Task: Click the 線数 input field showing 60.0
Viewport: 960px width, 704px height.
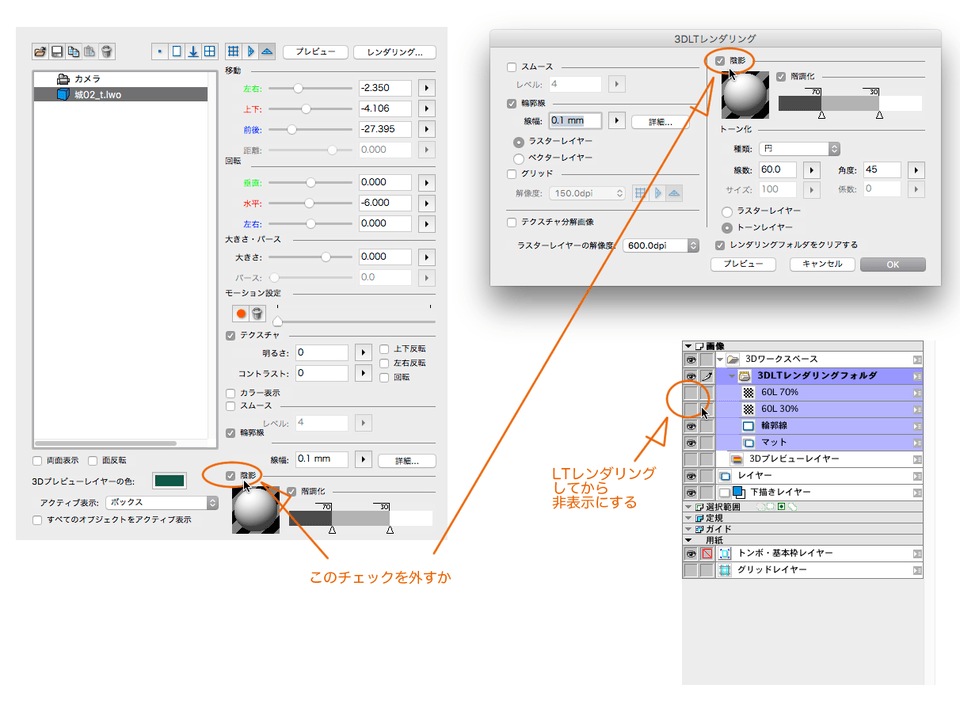Action: tap(777, 170)
